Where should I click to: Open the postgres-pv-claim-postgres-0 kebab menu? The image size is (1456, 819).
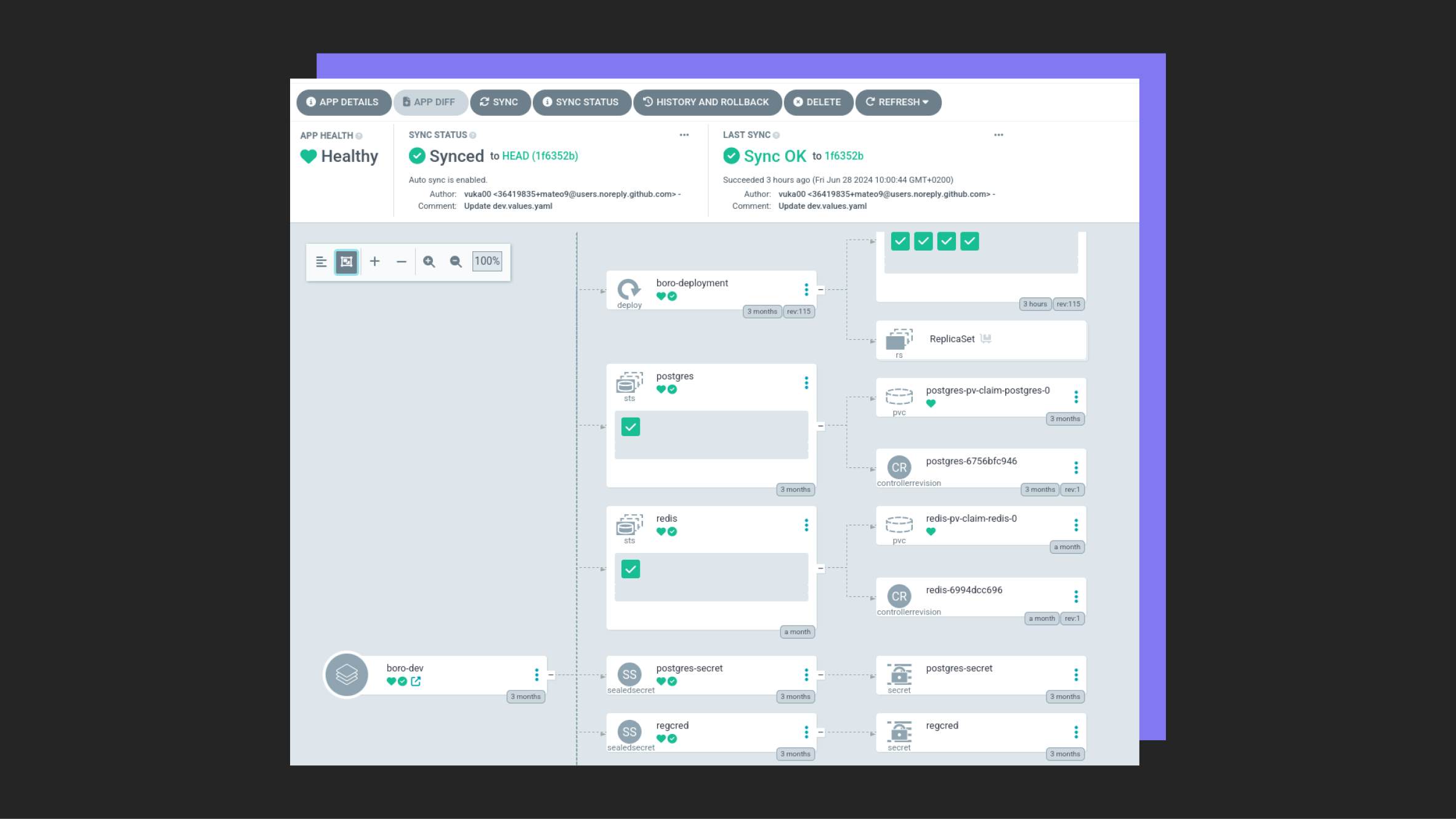(x=1076, y=397)
